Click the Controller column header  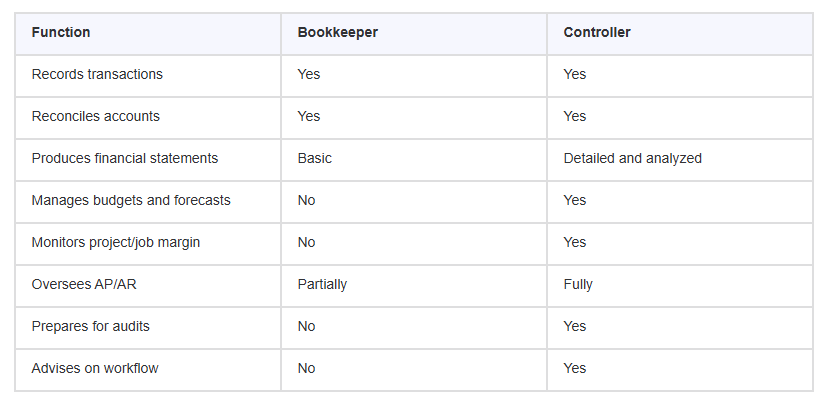tap(597, 32)
